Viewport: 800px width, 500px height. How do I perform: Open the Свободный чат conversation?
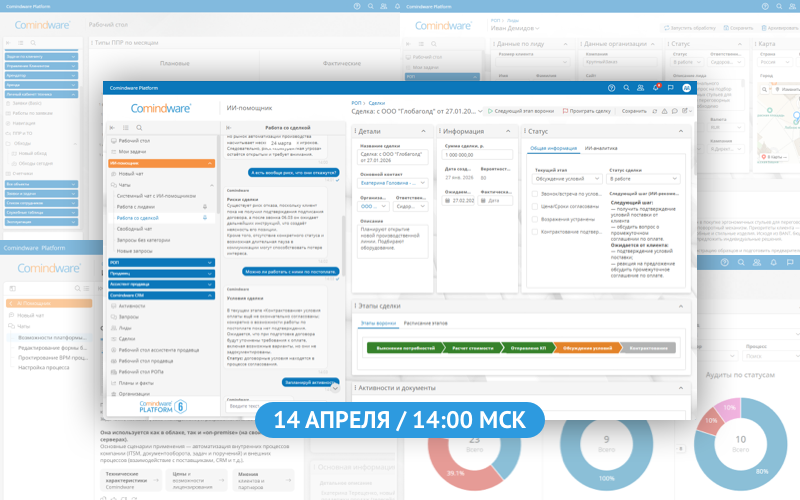click(x=134, y=229)
